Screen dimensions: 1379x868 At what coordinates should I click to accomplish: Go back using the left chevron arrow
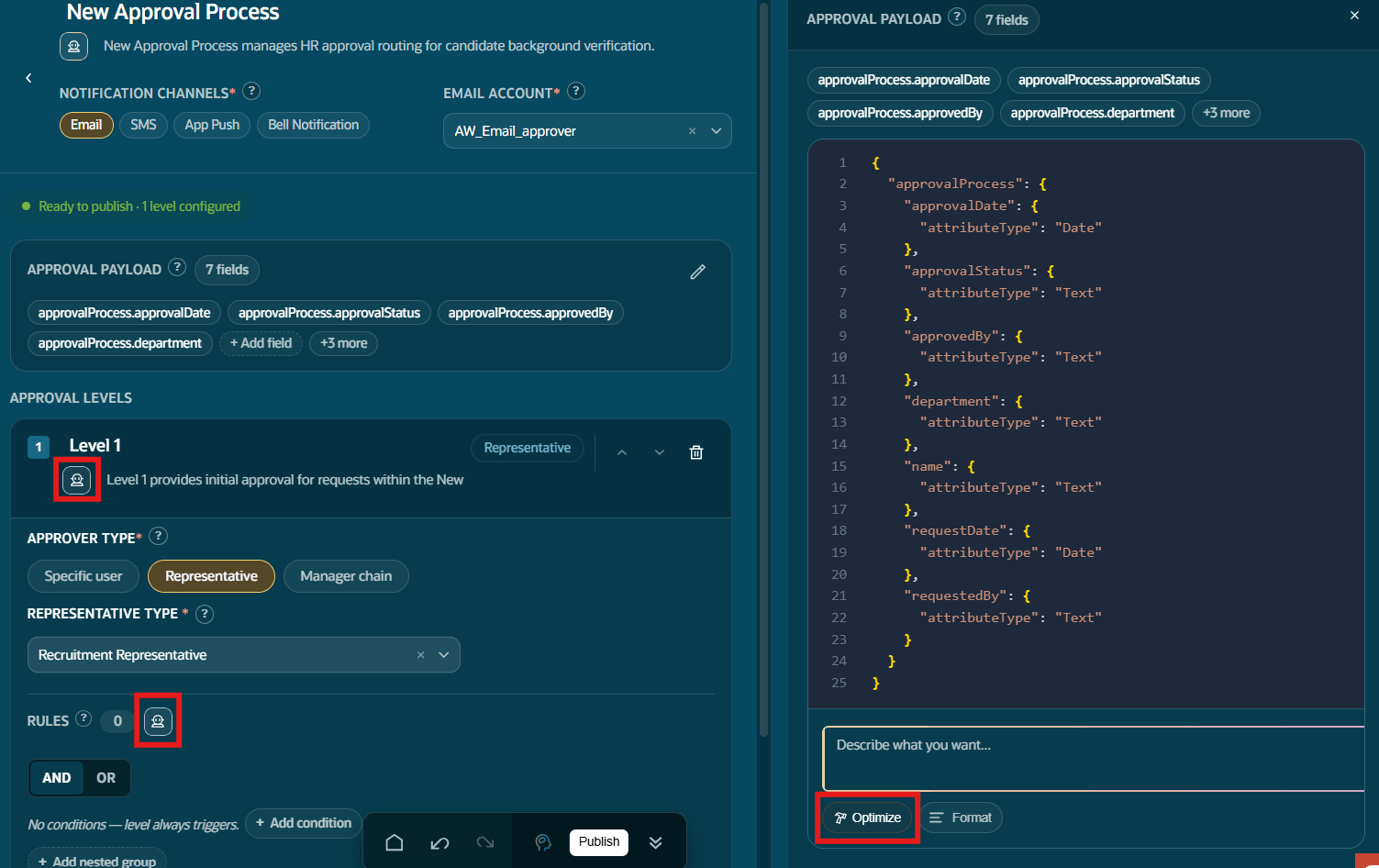pyautogui.click(x=28, y=78)
